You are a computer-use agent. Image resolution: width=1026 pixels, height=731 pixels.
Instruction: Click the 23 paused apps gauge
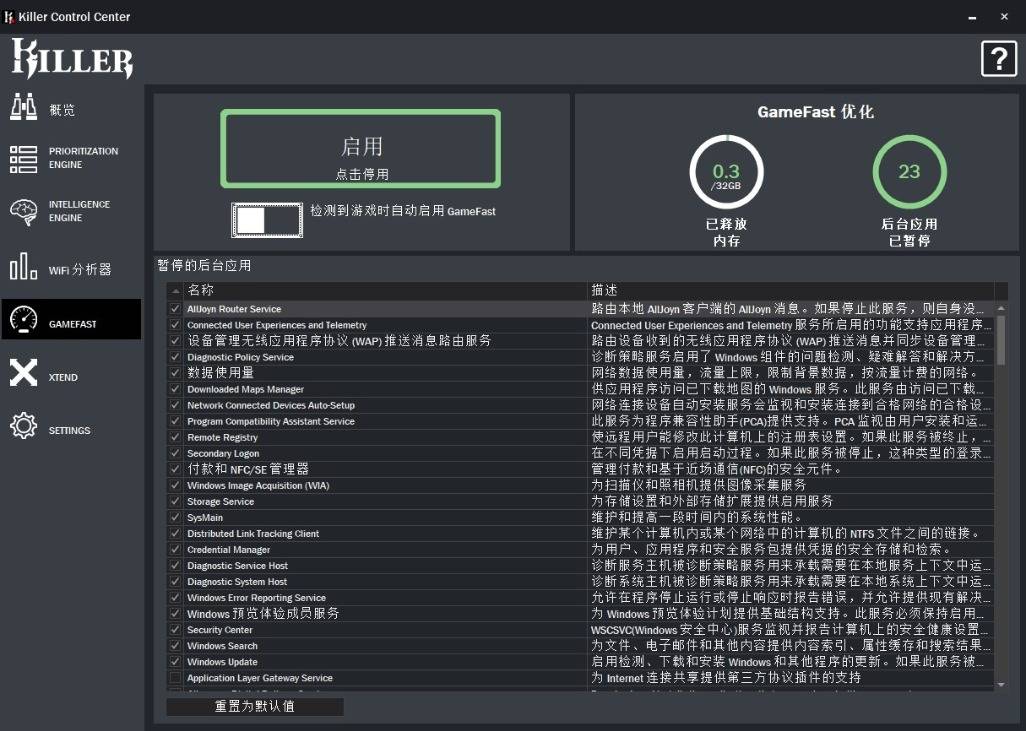pyautogui.click(x=909, y=171)
